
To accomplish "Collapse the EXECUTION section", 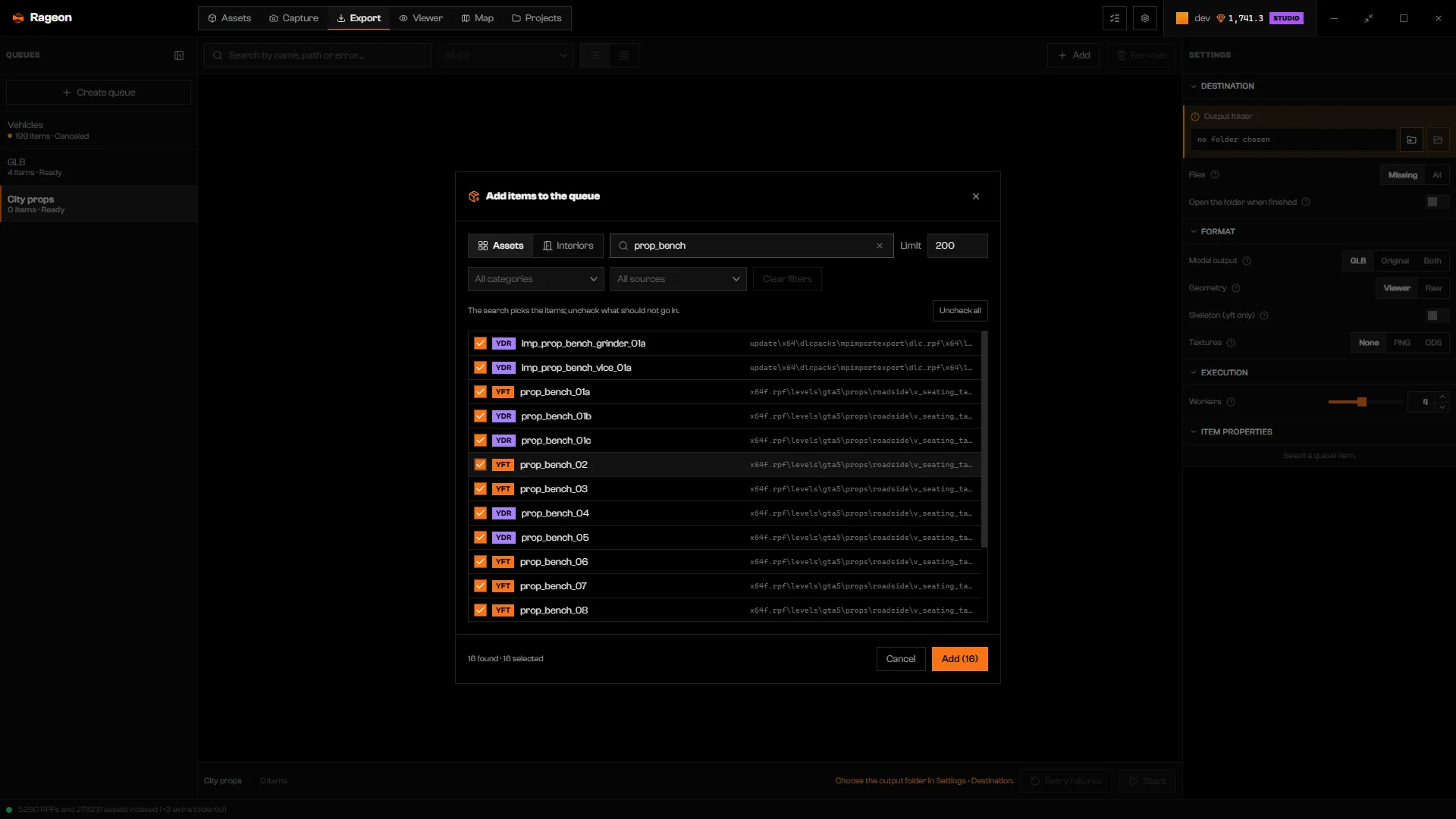I will (x=1219, y=373).
